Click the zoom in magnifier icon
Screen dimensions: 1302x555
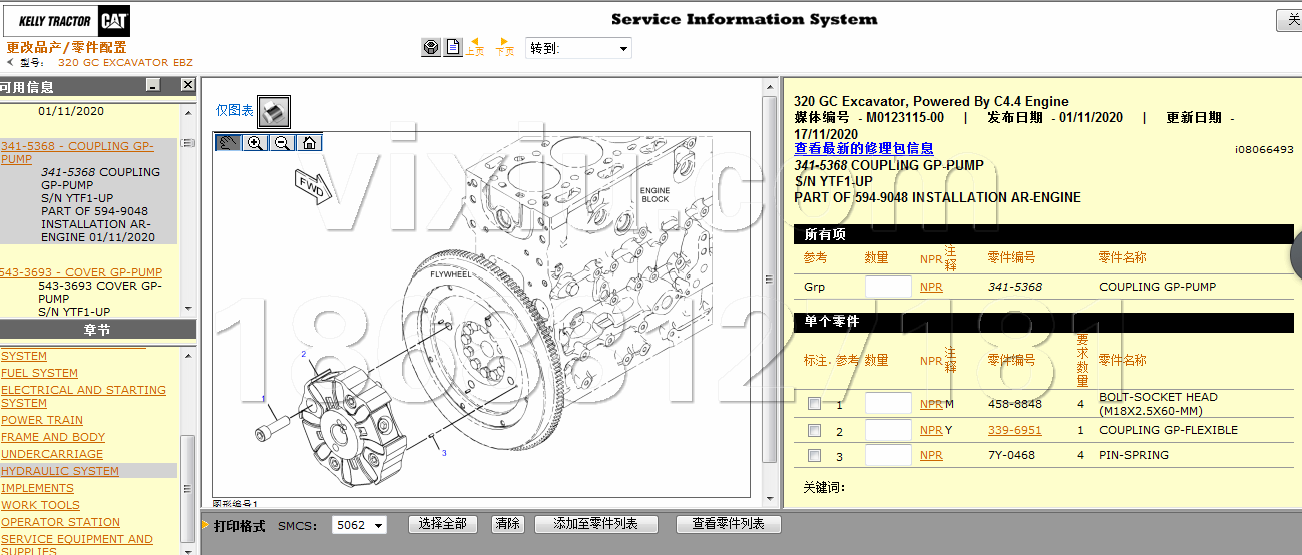click(x=256, y=143)
